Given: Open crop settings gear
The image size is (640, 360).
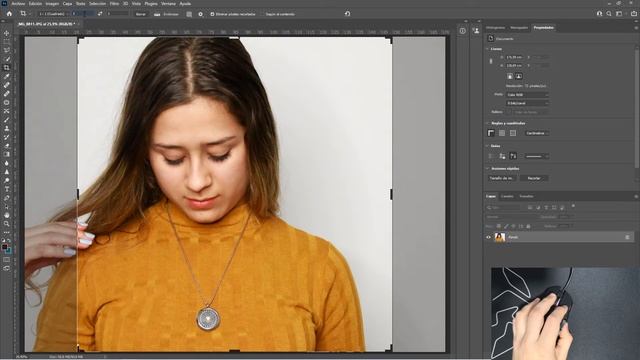Looking at the screenshot, I should click(x=200, y=14).
